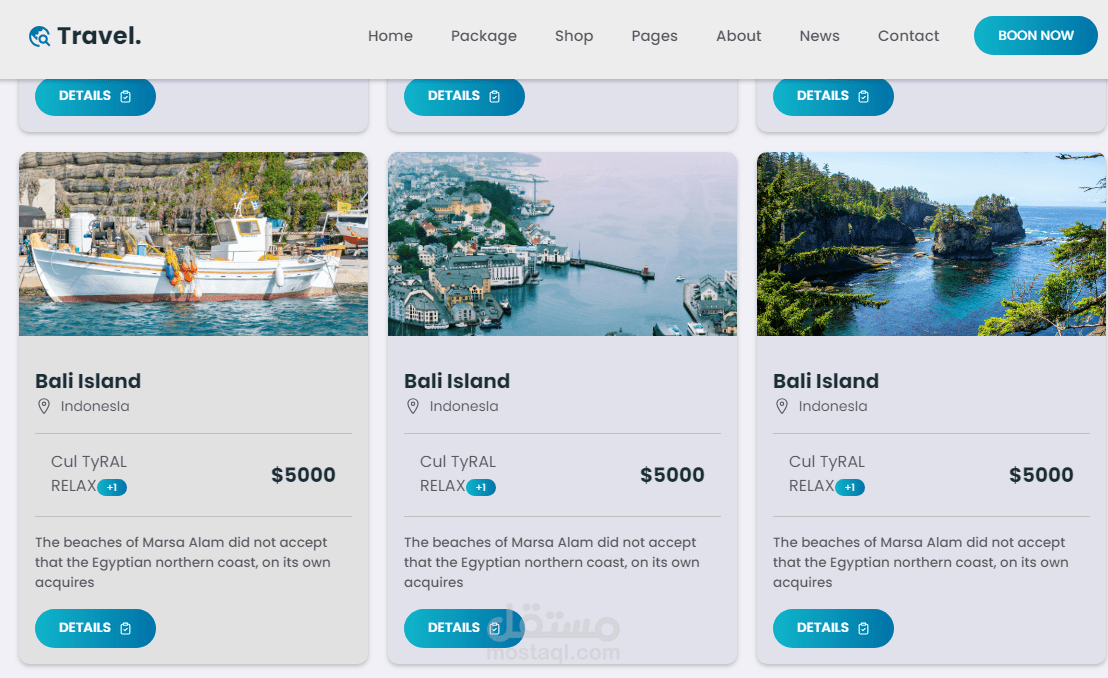This screenshot has width=1108, height=678.
Task: Open the News section
Action: [x=820, y=36]
